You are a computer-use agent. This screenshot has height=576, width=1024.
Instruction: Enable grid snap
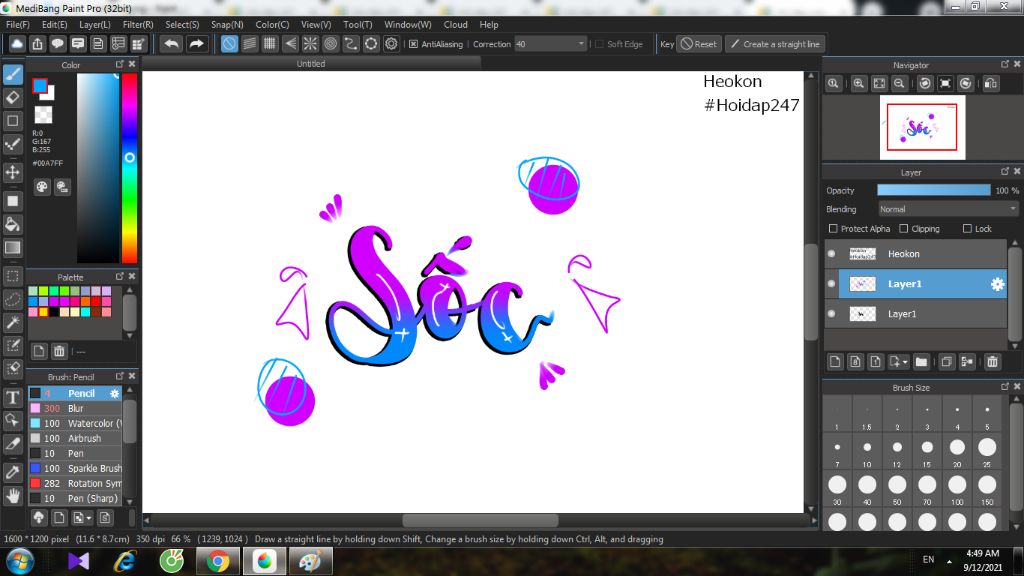click(270, 44)
